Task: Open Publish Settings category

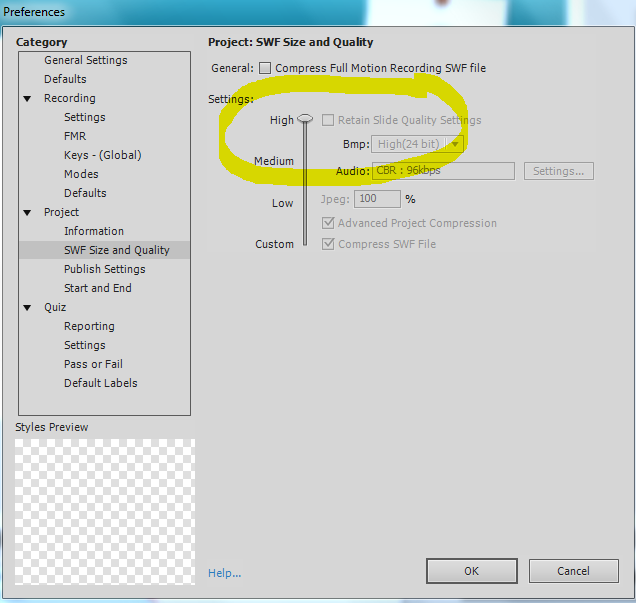Action: [104, 269]
